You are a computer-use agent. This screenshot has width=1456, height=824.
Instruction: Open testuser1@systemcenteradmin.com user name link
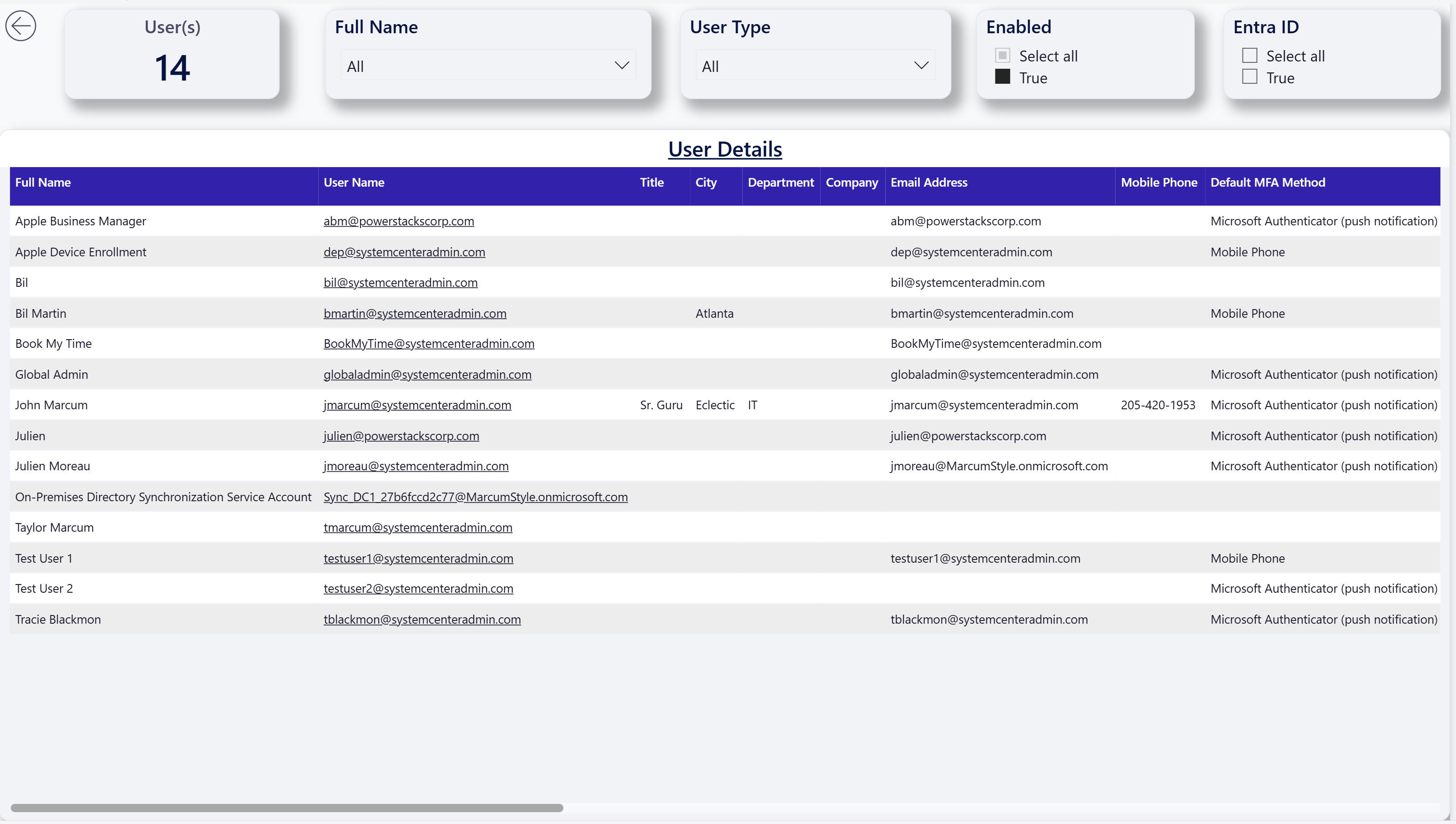pyautogui.click(x=418, y=559)
